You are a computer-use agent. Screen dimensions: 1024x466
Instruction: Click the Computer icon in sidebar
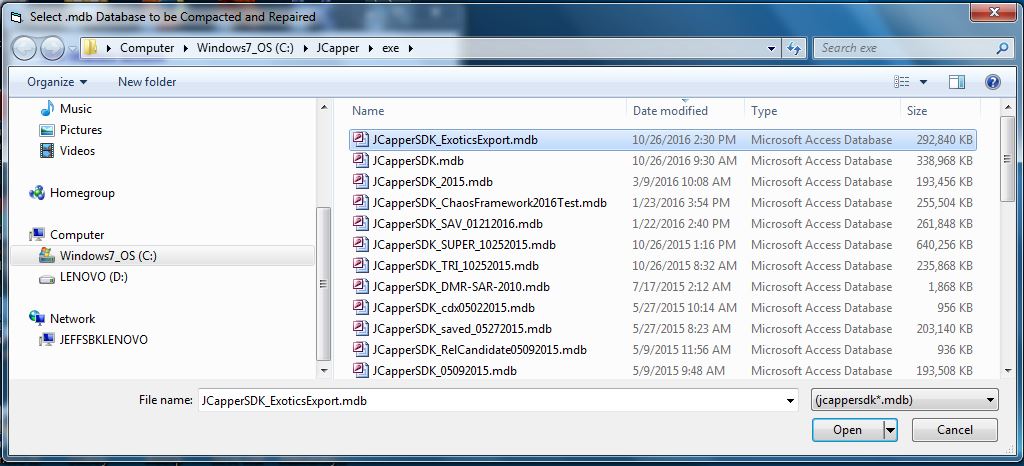(37, 234)
